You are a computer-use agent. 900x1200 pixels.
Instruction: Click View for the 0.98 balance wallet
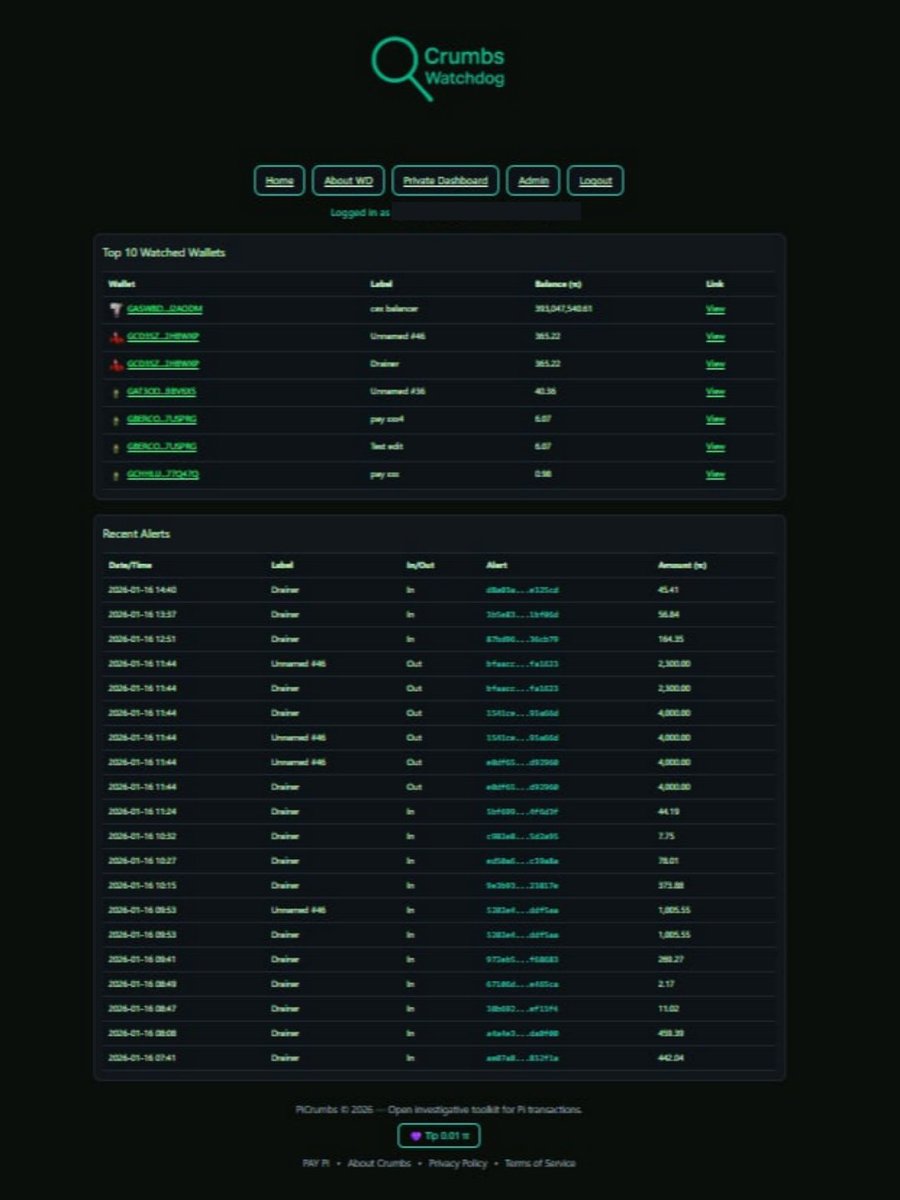coord(716,474)
